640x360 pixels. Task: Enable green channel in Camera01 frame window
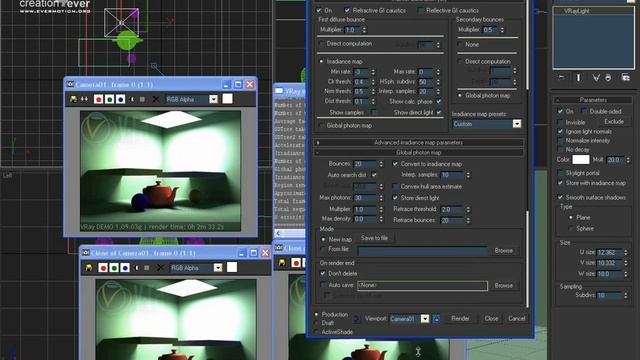109,99
